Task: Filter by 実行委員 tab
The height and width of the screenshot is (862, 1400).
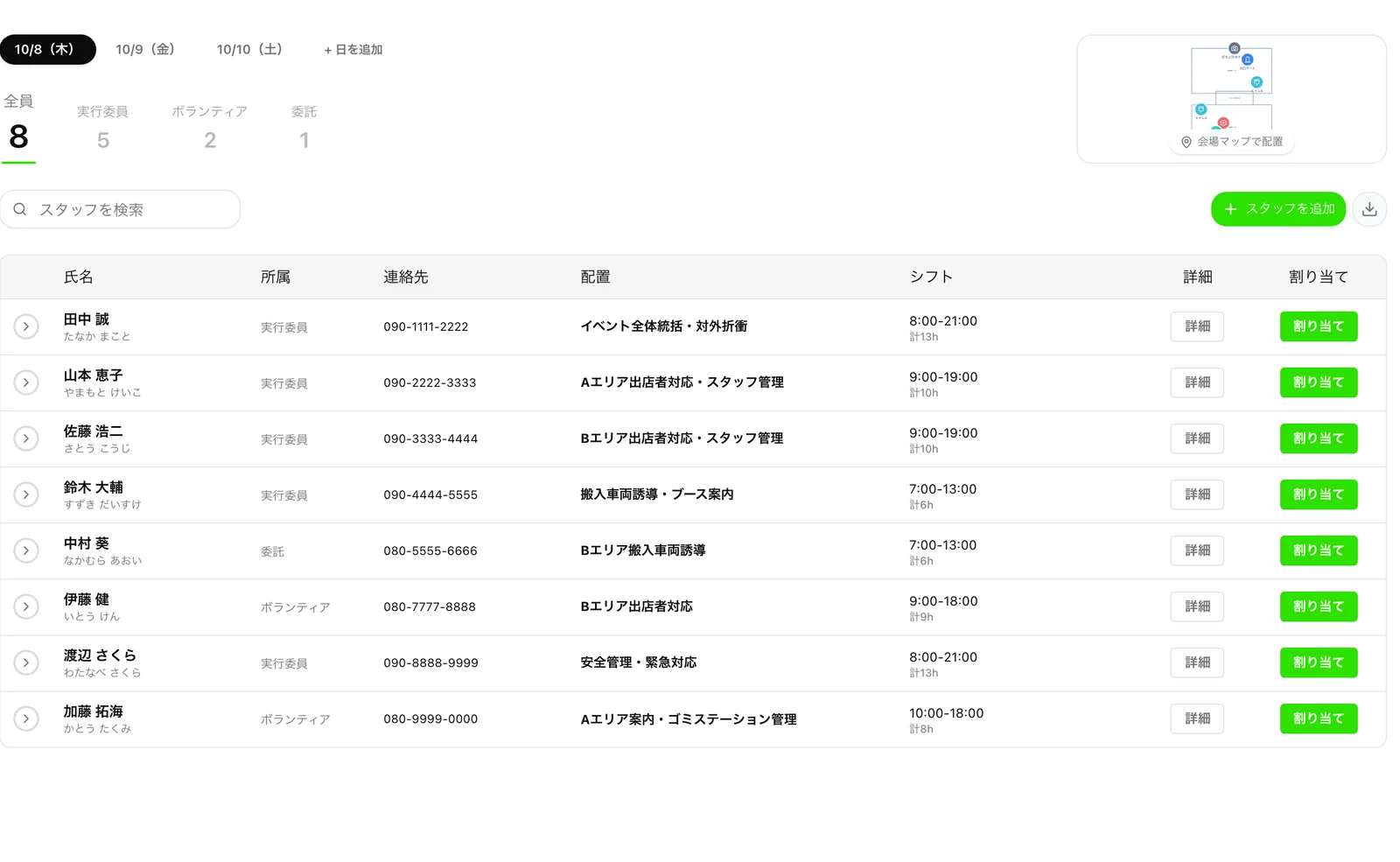Action: [102, 127]
